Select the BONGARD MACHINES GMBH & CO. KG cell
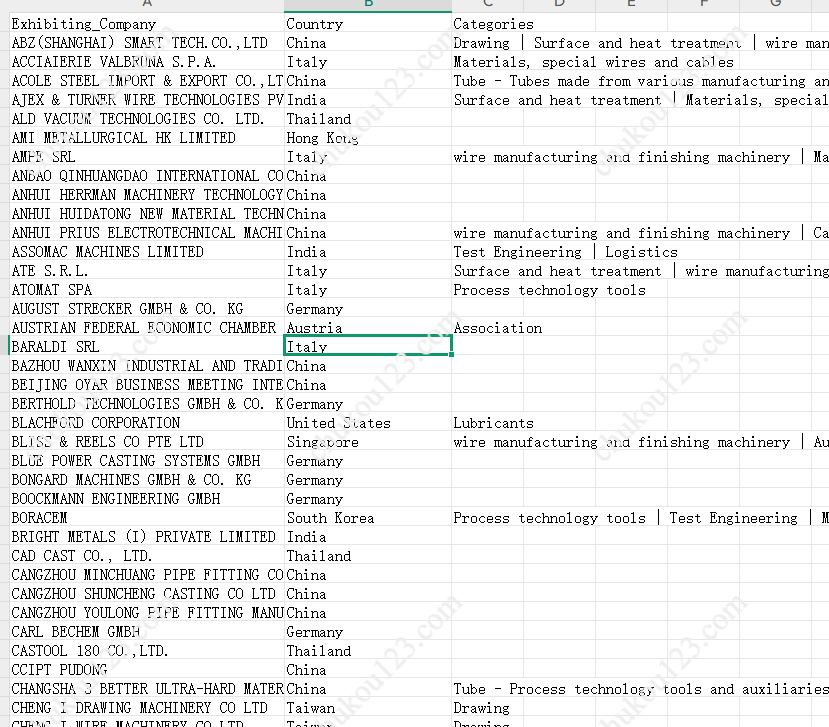Viewport: 829px width, 727px height. click(146, 480)
